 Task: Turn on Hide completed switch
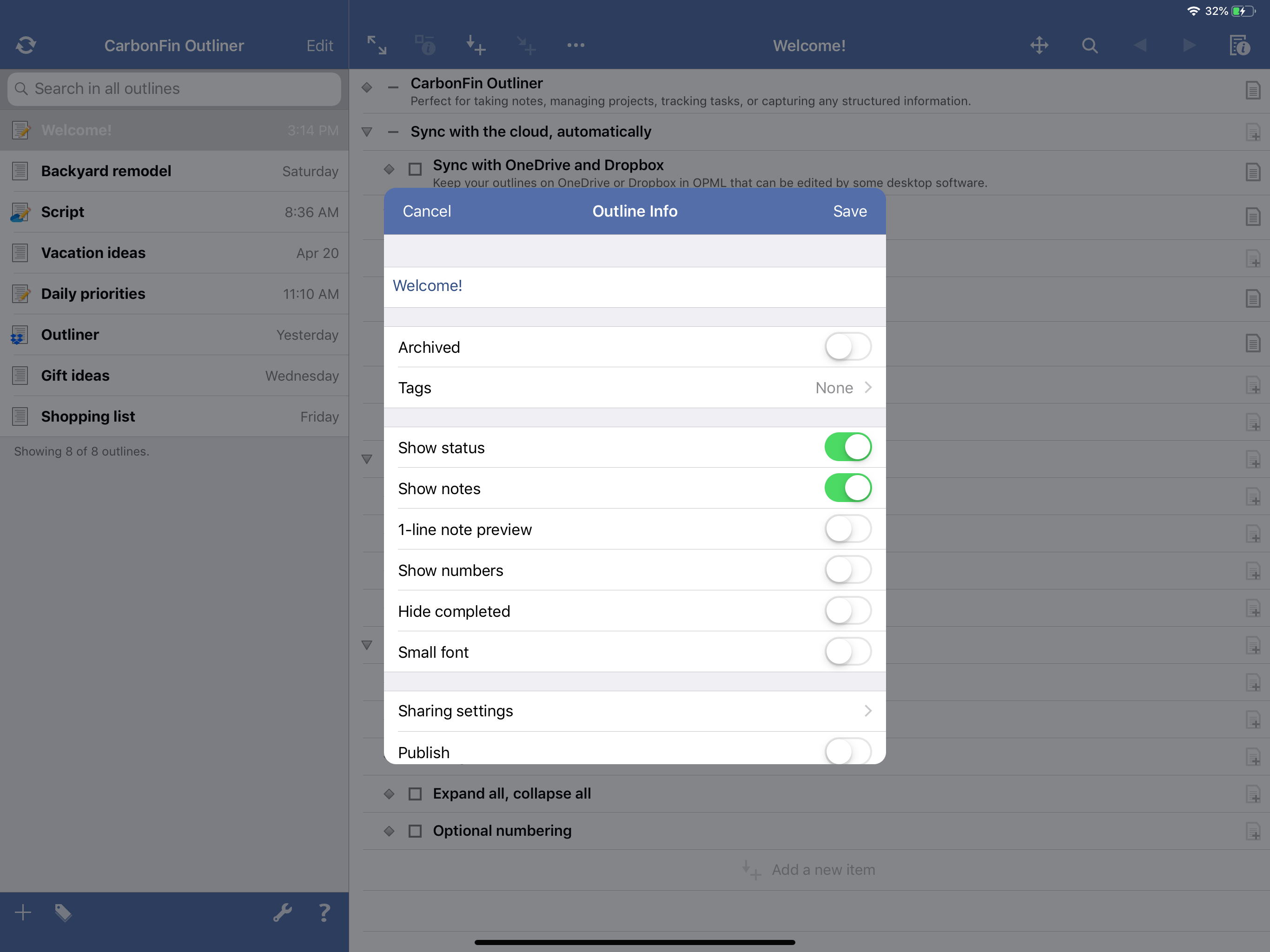847,611
